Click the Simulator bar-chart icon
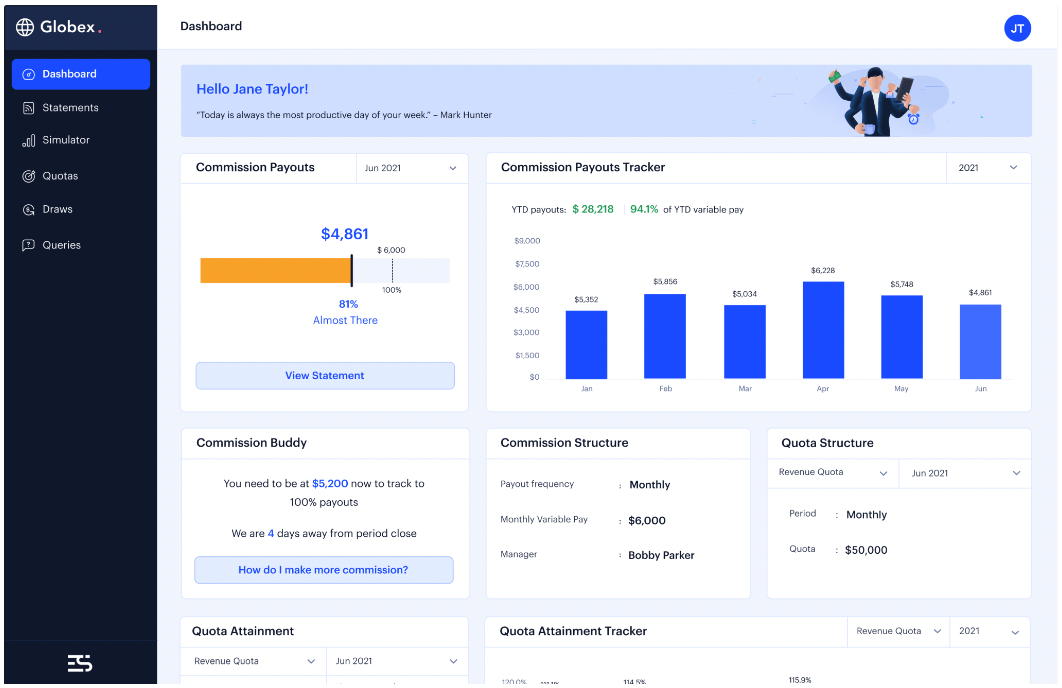 [28, 141]
